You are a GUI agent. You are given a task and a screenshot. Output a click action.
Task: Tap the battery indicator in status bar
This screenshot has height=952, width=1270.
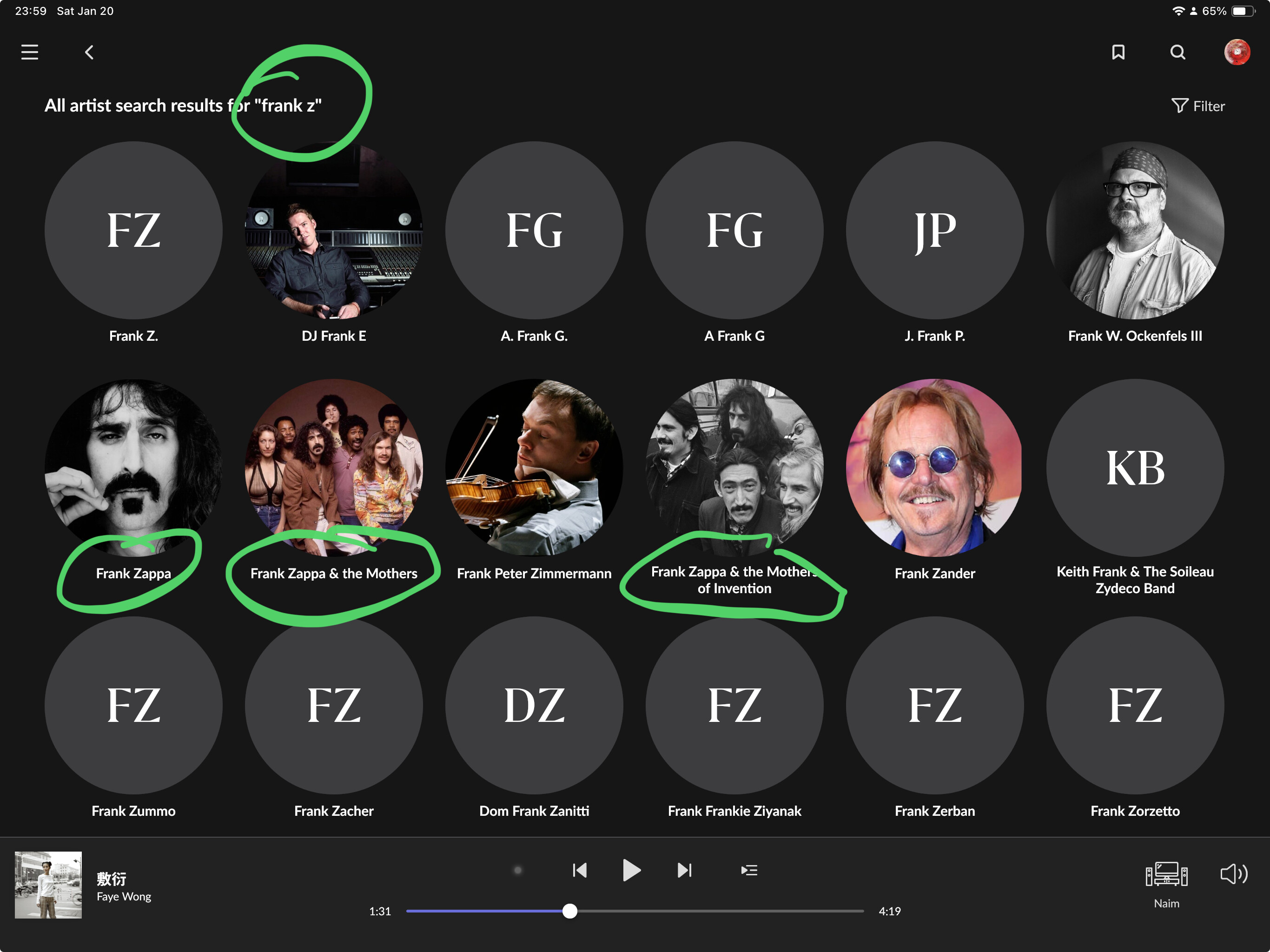pos(1243,11)
